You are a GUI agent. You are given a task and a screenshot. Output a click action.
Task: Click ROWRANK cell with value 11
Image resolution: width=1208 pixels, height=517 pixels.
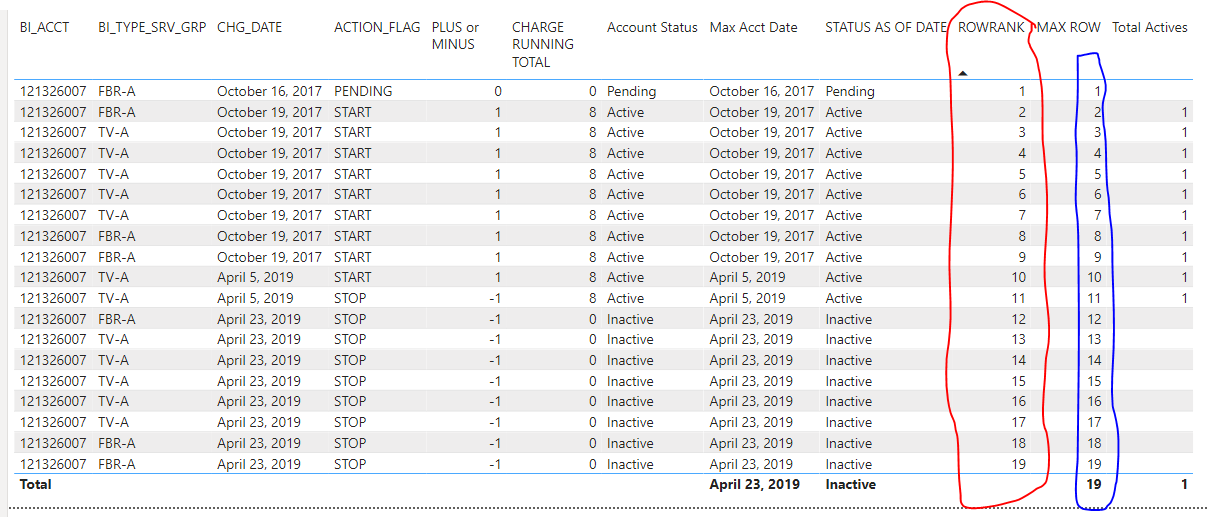[x=1018, y=298]
